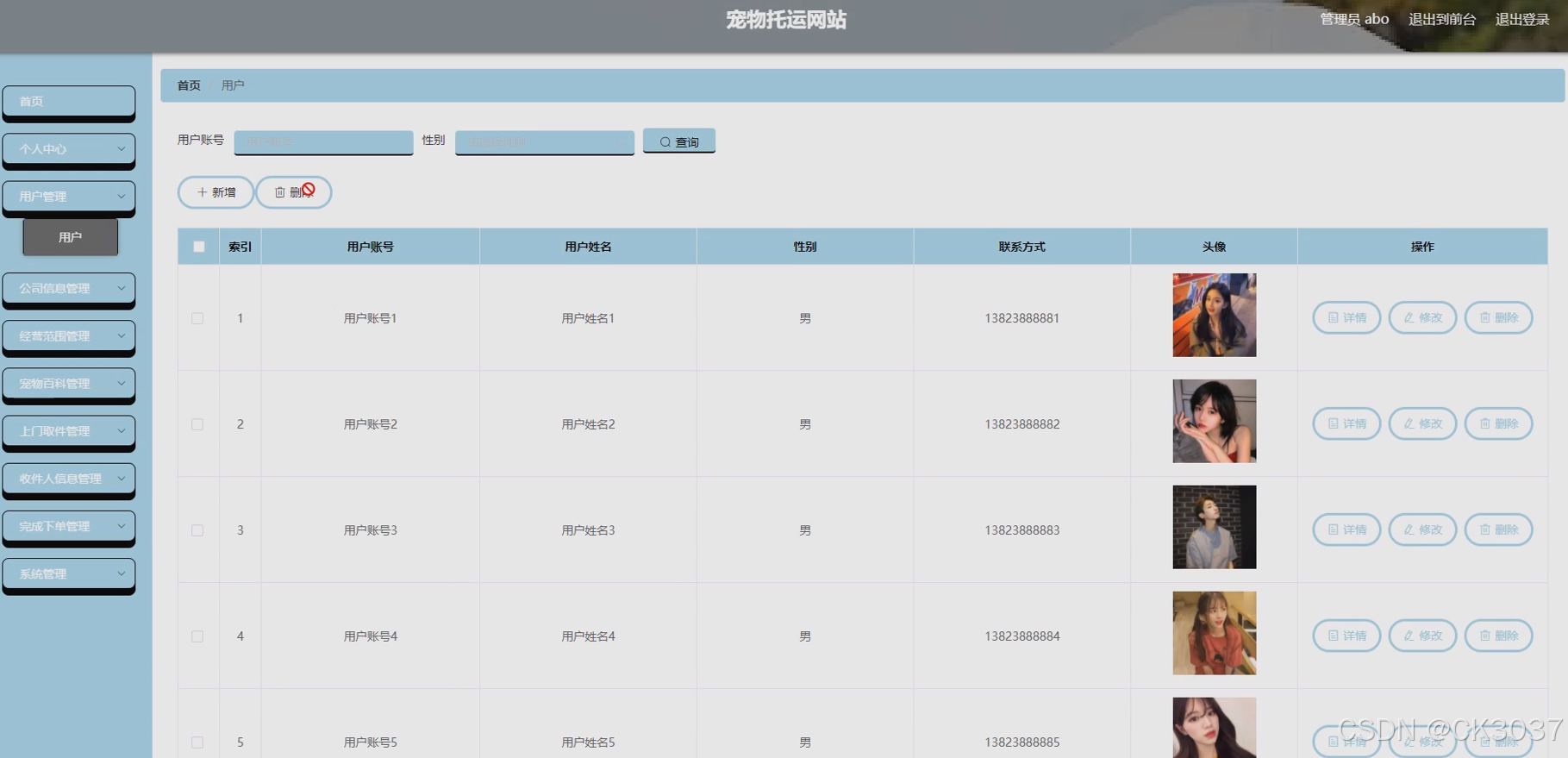Click 管理员 abo in the header

coord(1354,19)
